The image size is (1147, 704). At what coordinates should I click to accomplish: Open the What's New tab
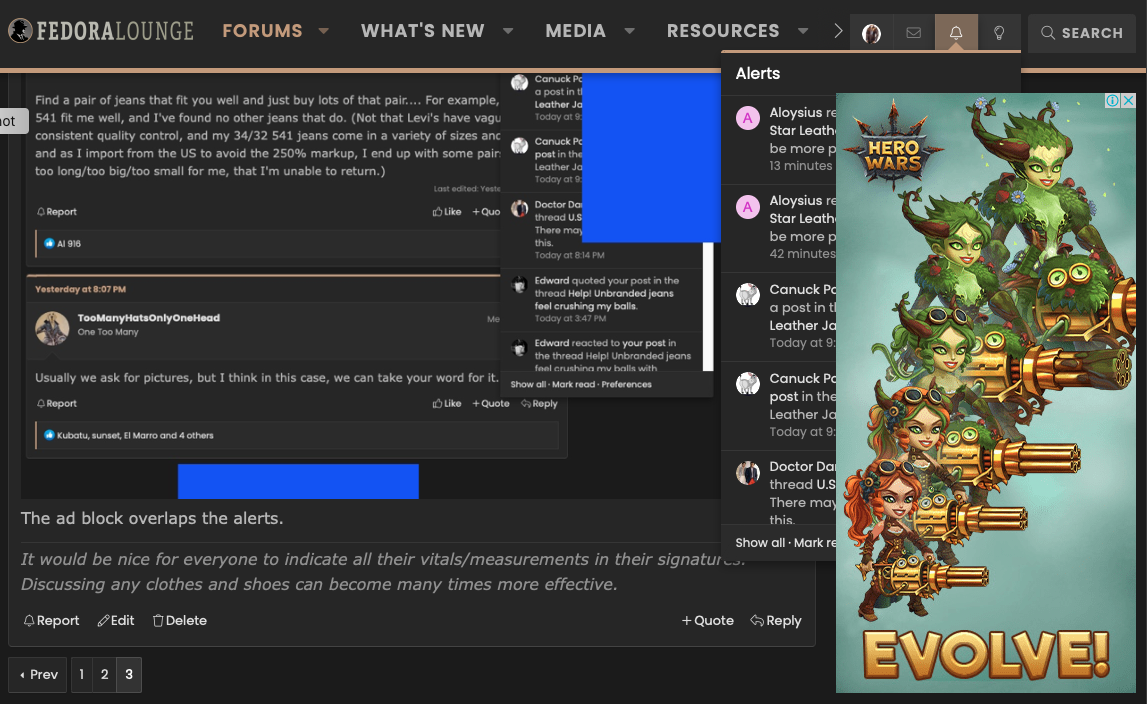coord(423,31)
